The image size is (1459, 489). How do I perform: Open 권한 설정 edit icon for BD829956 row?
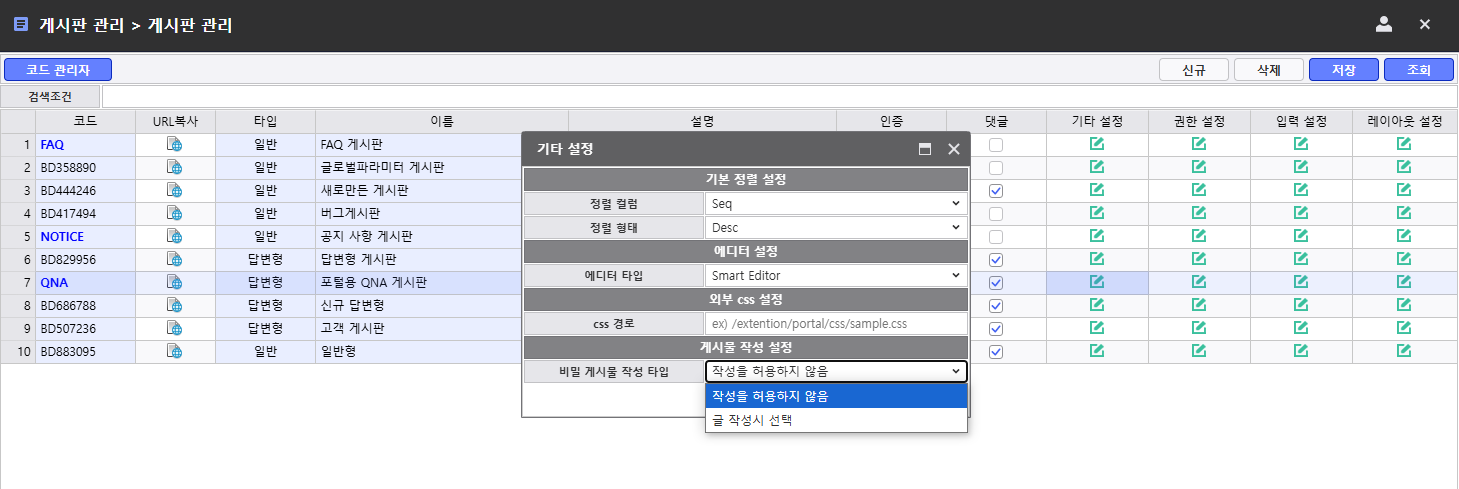click(1199, 259)
